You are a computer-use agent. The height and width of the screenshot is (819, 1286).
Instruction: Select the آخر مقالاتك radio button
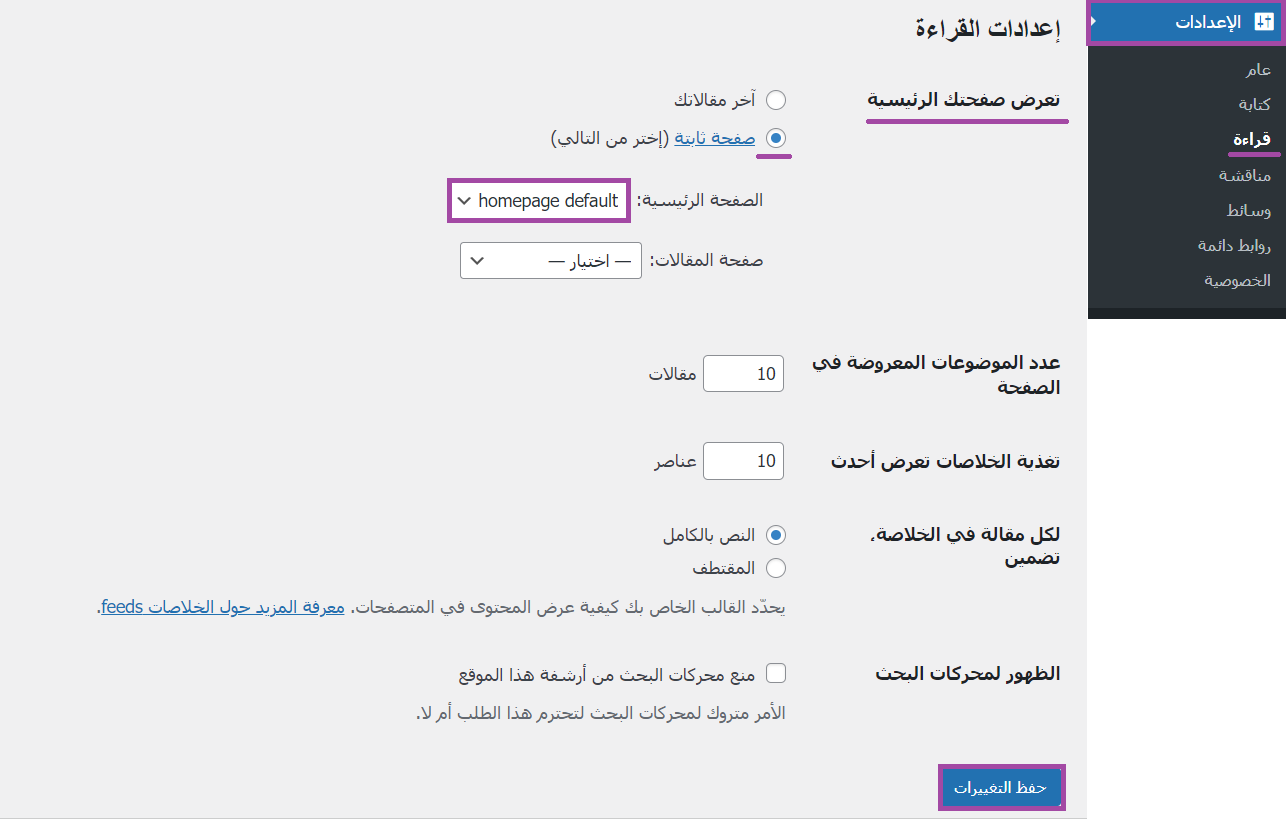[x=776, y=100]
